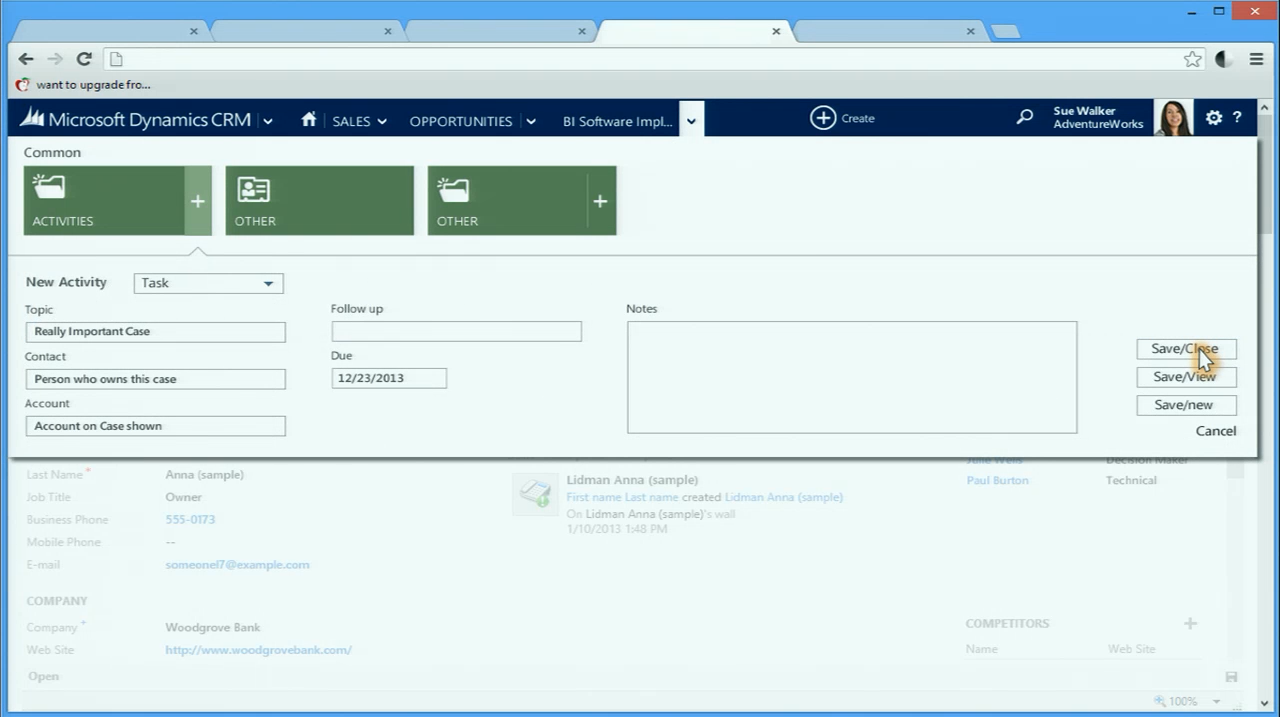Image resolution: width=1280 pixels, height=717 pixels.
Task: Click the Home icon in navigation bar
Action: (x=309, y=120)
